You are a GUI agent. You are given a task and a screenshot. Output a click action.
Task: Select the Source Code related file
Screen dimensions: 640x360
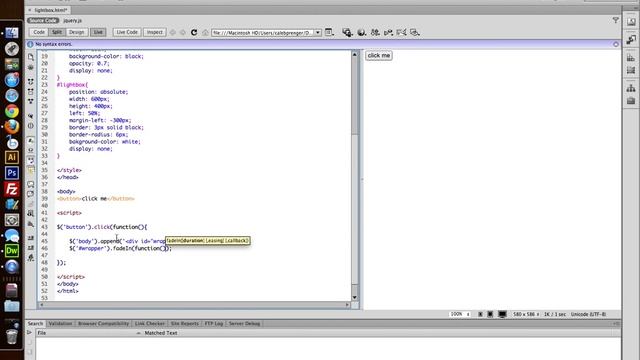(x=43, y=20)
